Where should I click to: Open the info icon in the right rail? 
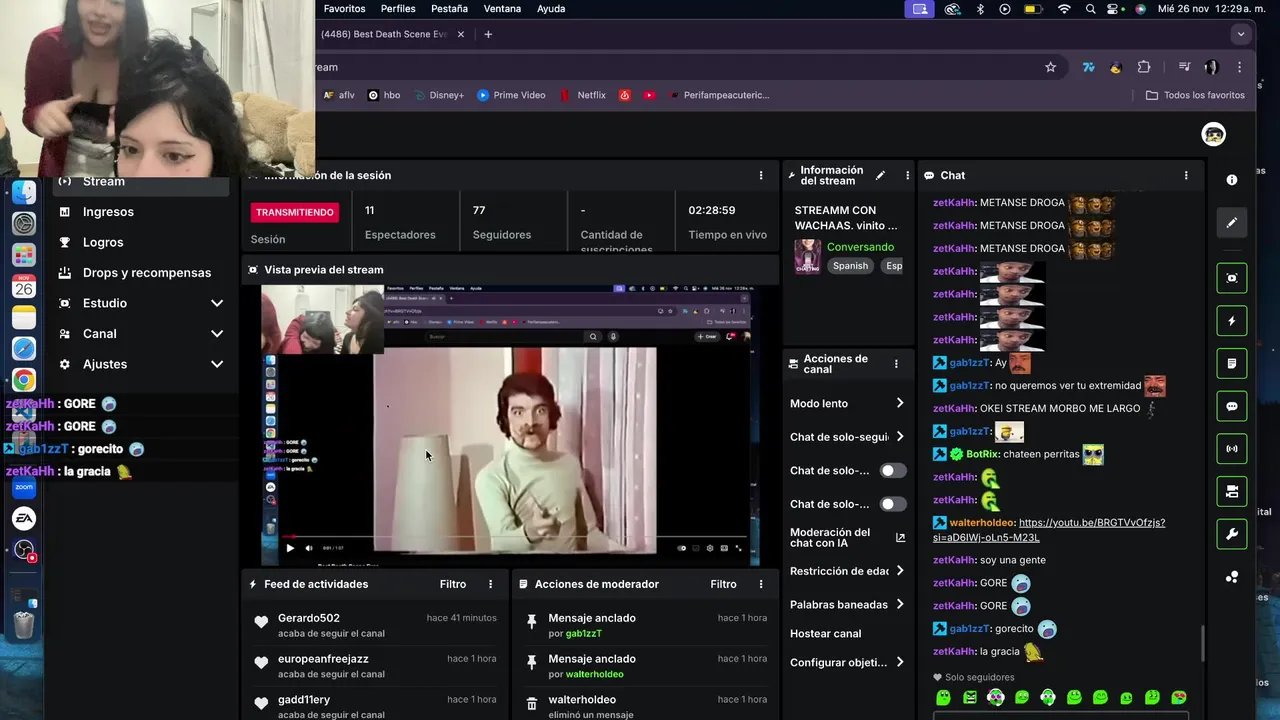(1232, 180)
